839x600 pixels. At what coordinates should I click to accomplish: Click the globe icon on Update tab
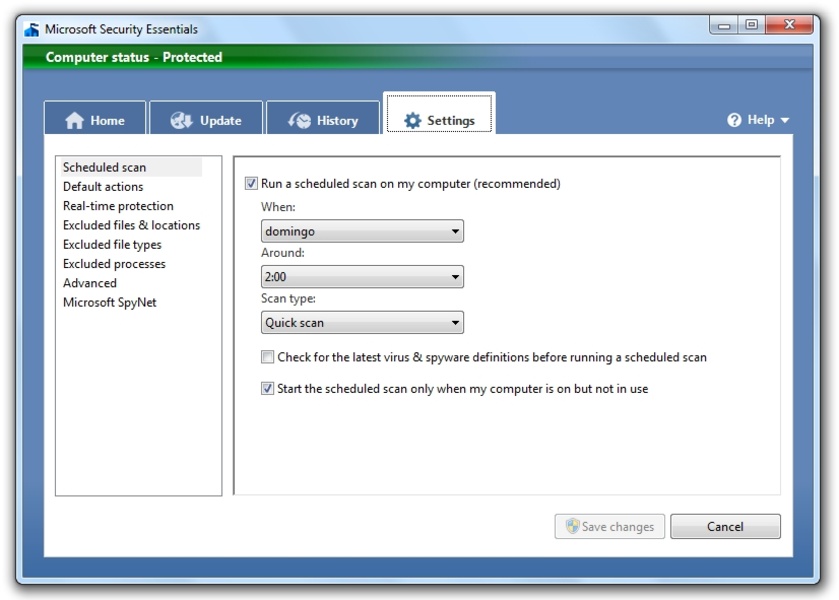181,120
